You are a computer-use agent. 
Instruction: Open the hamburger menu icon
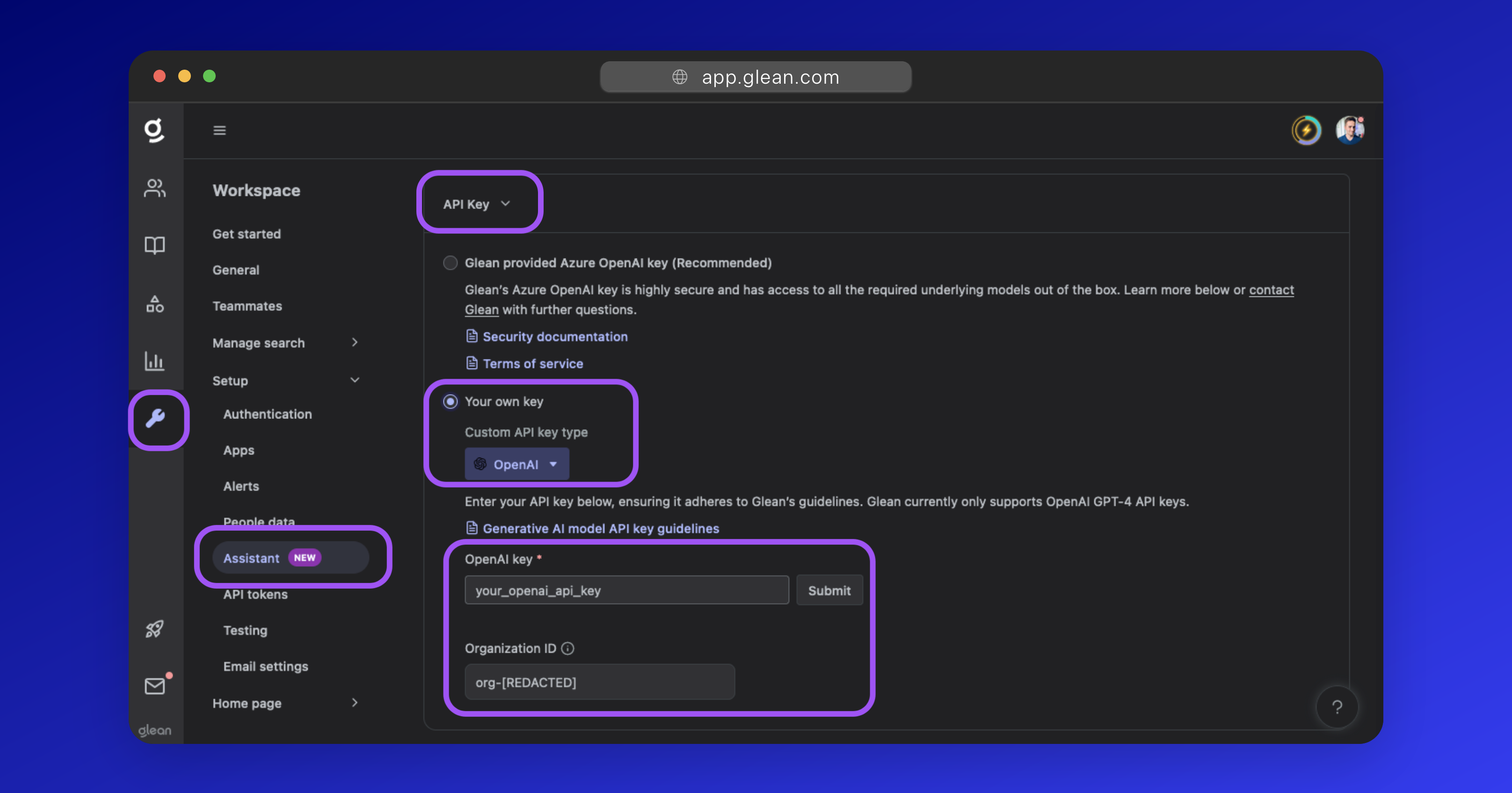(220, 130)
